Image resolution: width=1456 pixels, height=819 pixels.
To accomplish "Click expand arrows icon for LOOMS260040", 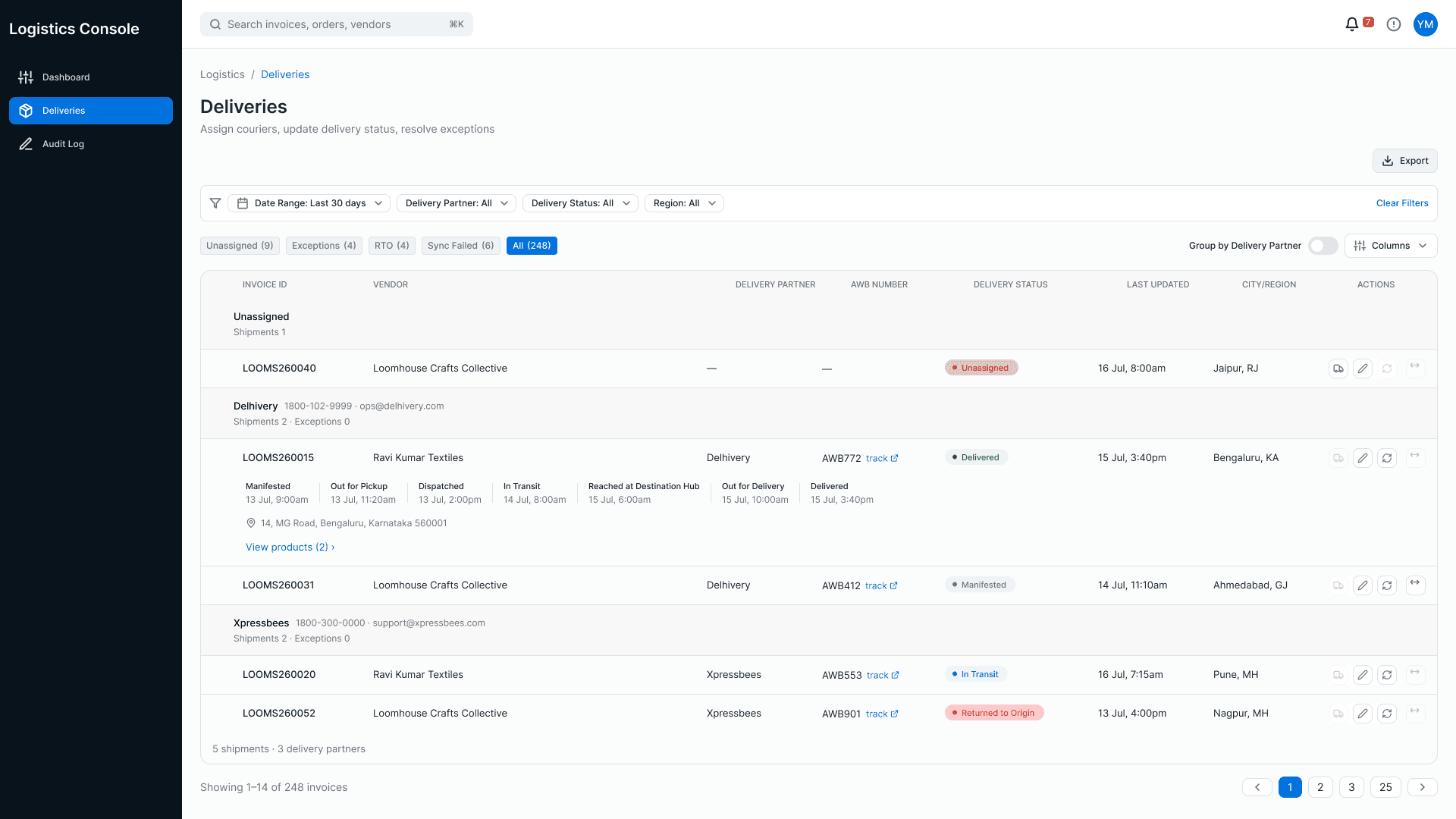I will click(x=1415, y=369).
